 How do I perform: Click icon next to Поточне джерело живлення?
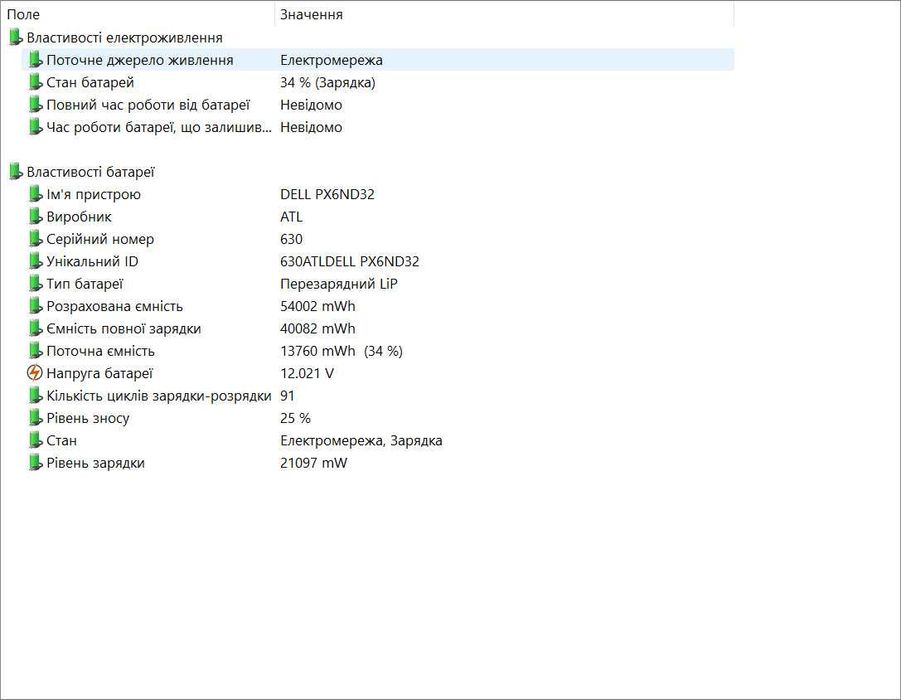[36, 60]
